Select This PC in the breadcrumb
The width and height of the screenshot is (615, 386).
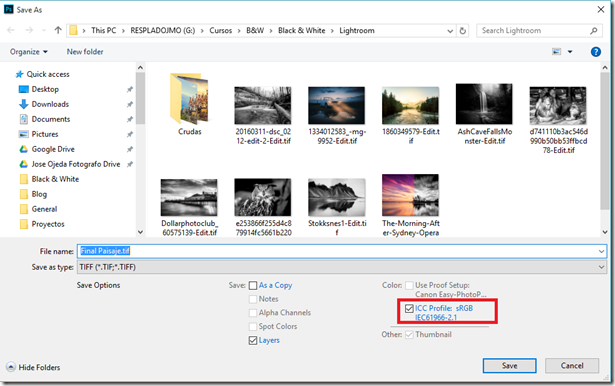point(104,30)
